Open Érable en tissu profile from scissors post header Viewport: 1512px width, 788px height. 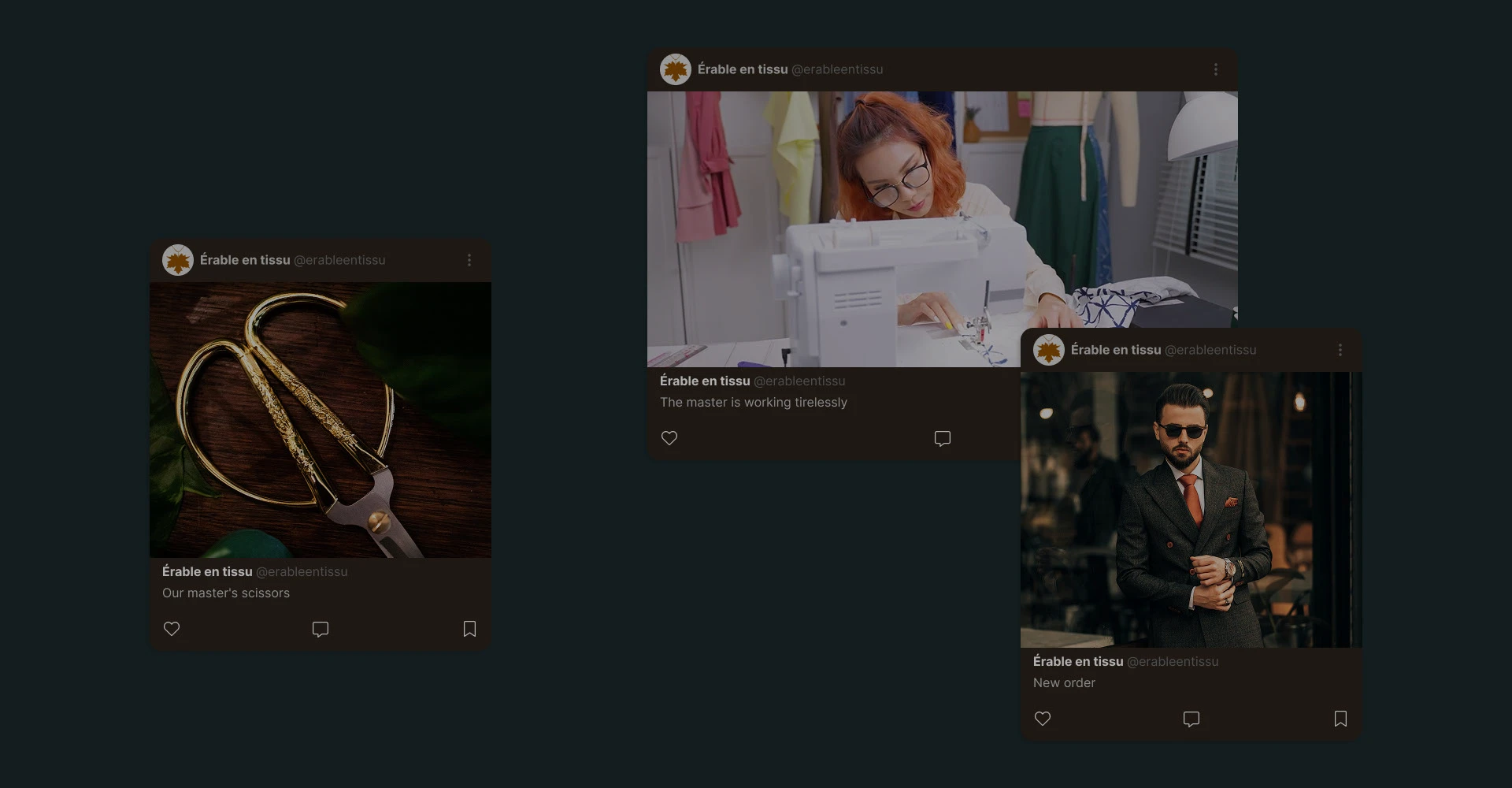(245, 260)
